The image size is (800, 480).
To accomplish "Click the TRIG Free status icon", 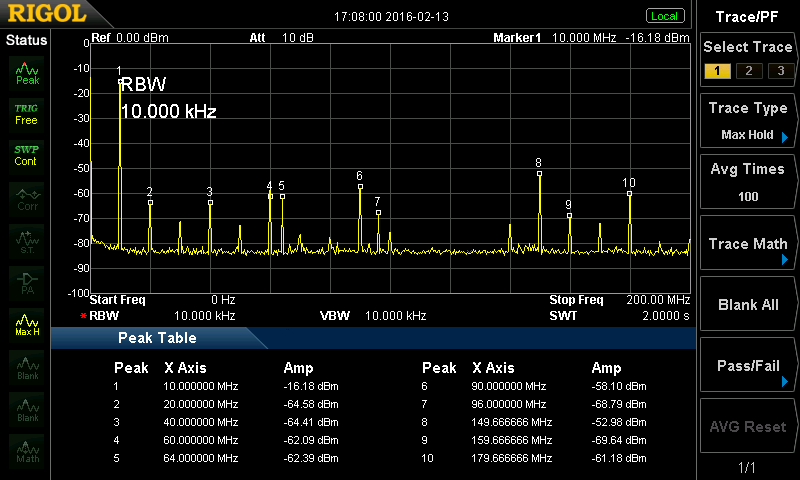I will [27, 113].
